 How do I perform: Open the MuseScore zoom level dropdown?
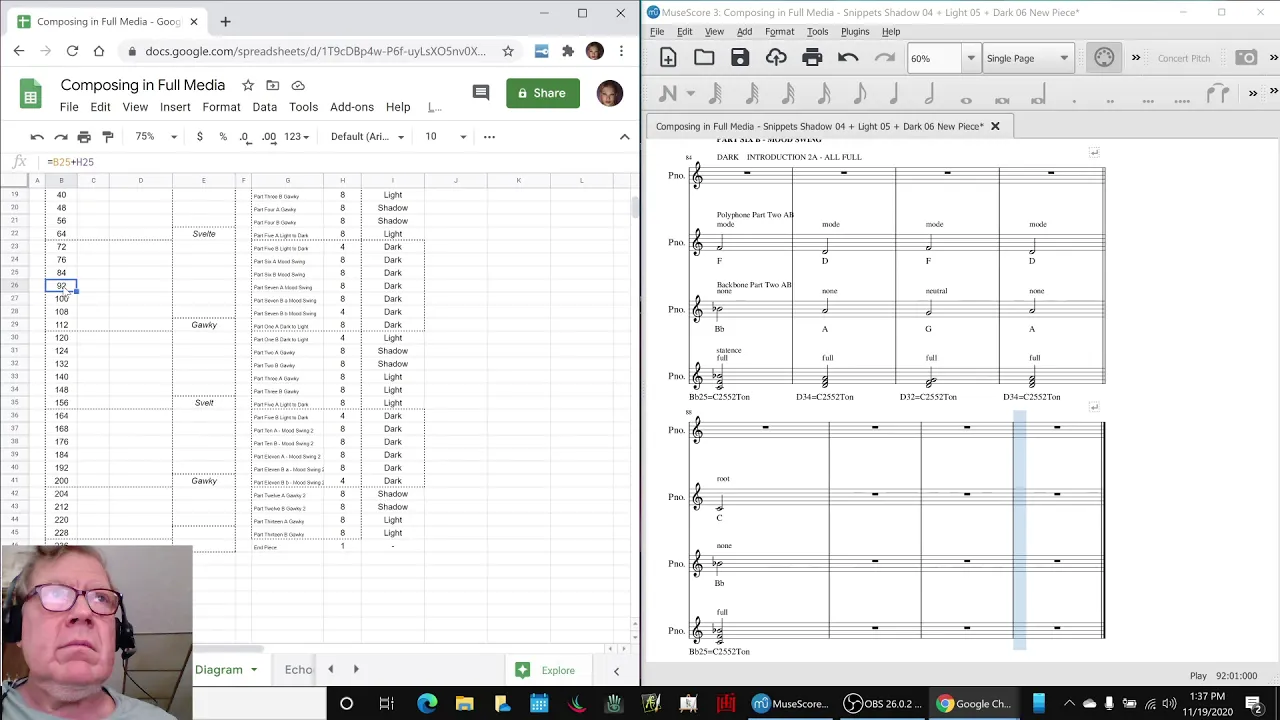pos(970,58)
